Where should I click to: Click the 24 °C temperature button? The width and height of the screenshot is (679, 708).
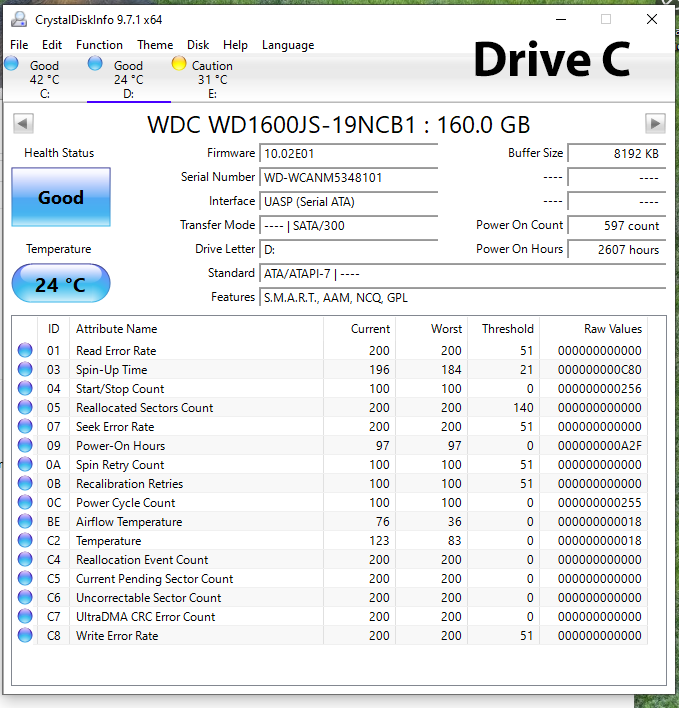click(x=61, y=284)
